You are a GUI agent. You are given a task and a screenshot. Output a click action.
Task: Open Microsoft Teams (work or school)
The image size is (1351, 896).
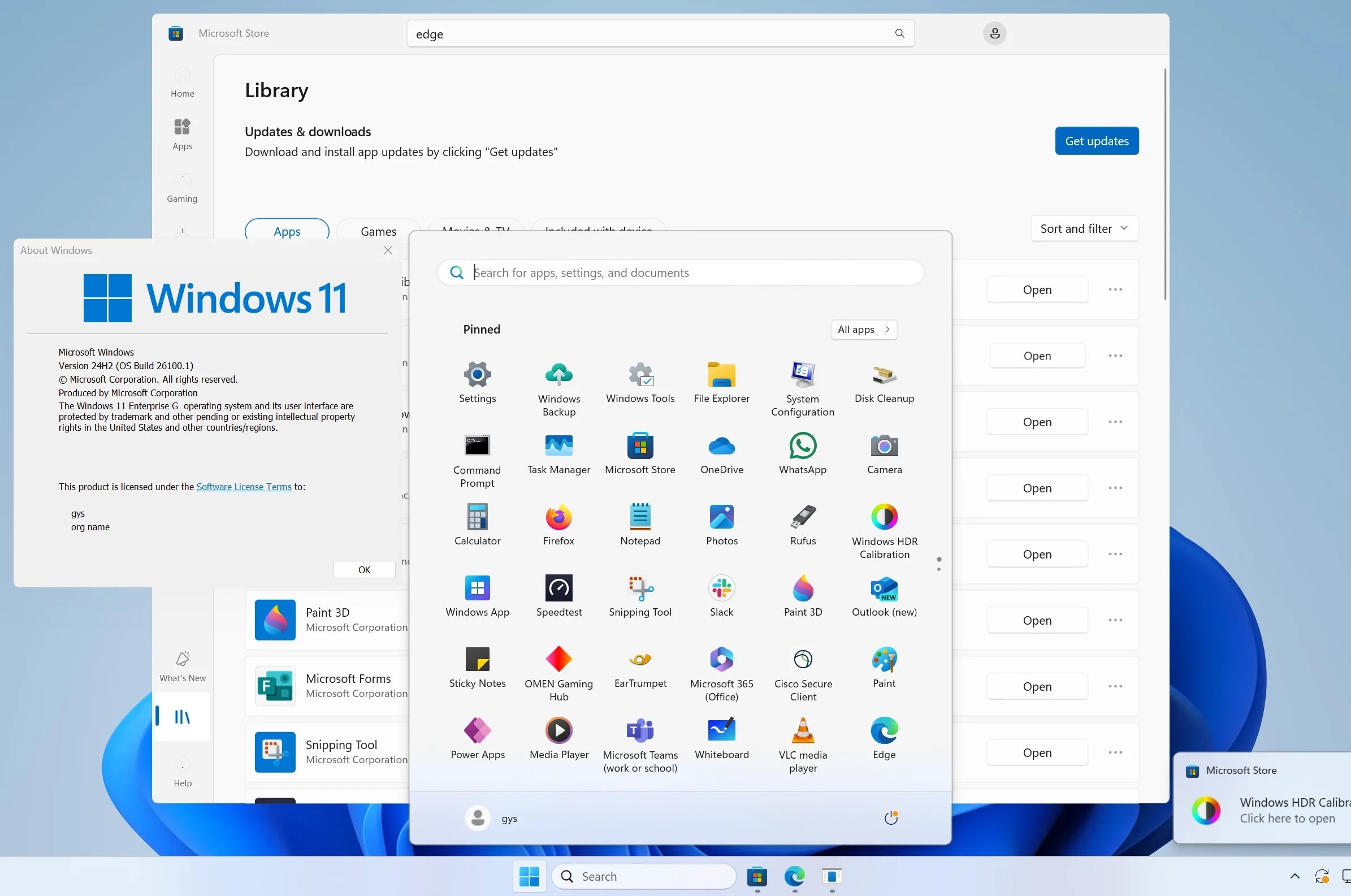(x=640, y=745)
